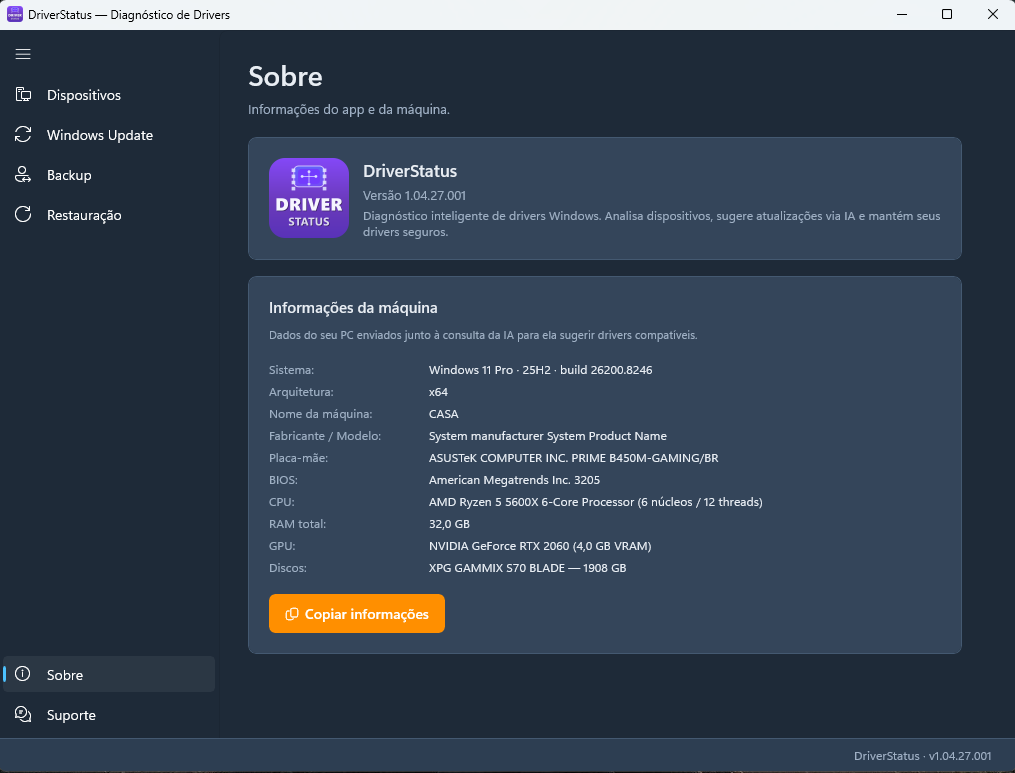
Task: Open the Suporte page
Action: tap(109, 715)
